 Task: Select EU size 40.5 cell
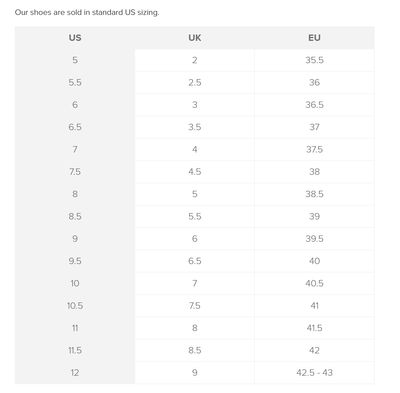(x=314, y=283)
